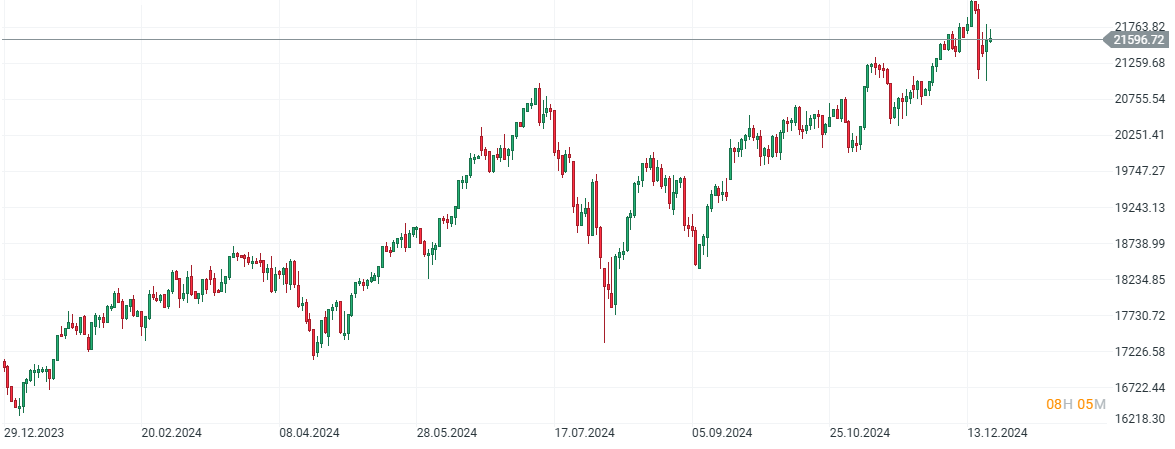This screenshot has height=449, width=1175.
Task: Click the 05.09.2024 time axis label
Action: click(722, 433)
